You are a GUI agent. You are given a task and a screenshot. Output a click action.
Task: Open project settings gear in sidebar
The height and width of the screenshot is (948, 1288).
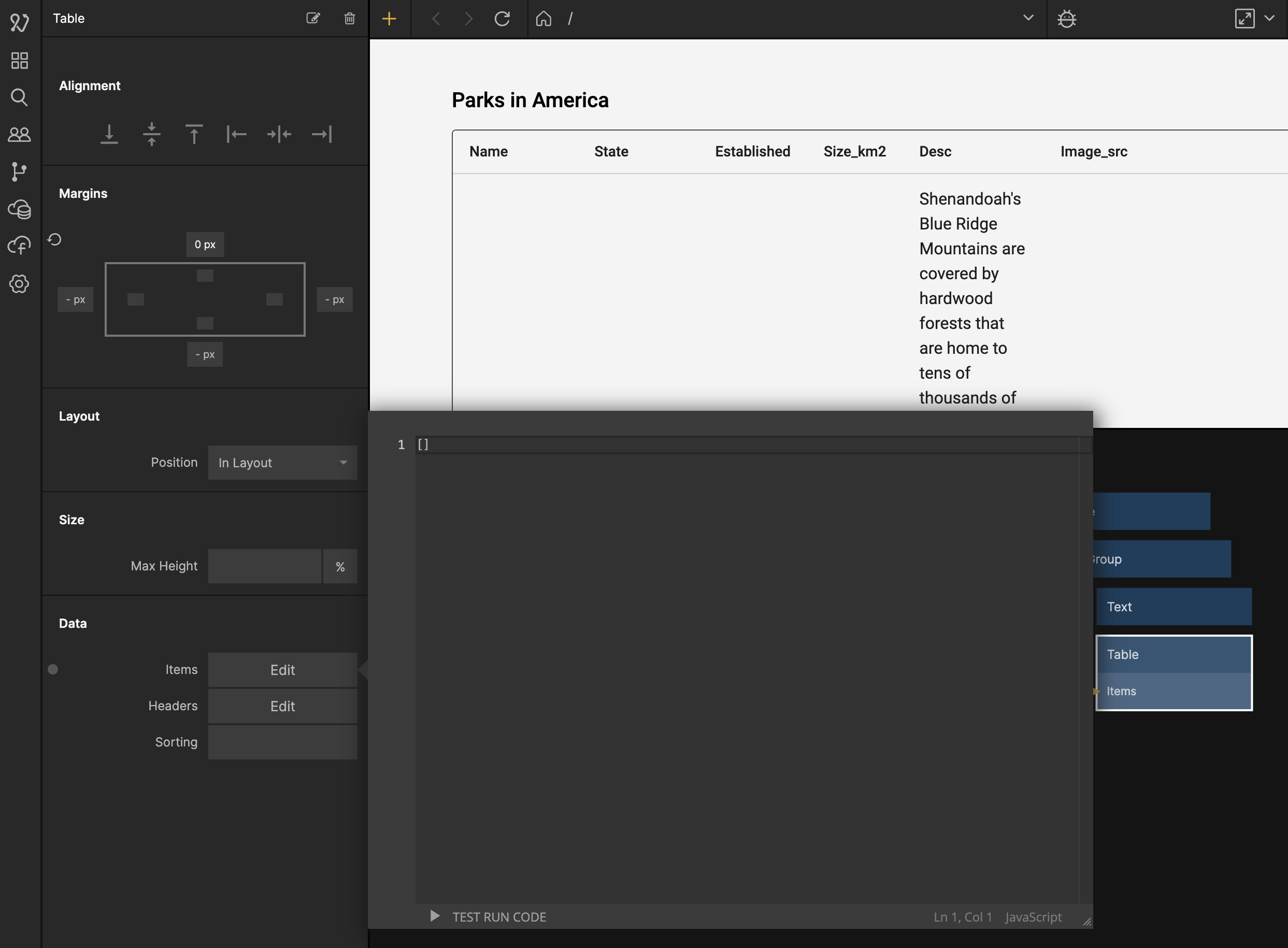pyautogui.click(x=19, y=283)
